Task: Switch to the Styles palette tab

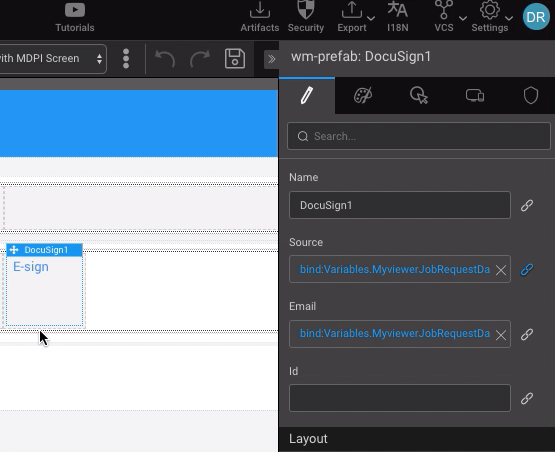Action: [363, 95]
